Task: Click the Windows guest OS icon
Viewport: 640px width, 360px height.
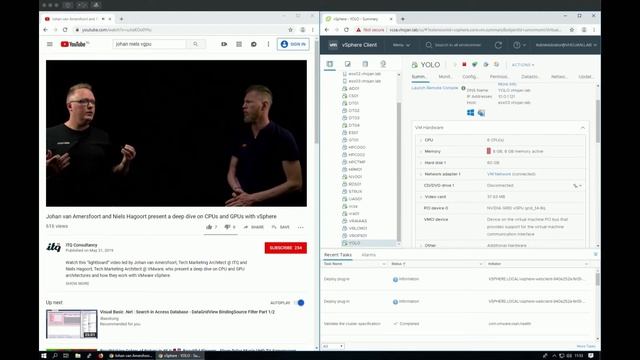Action: click(471, 112)
